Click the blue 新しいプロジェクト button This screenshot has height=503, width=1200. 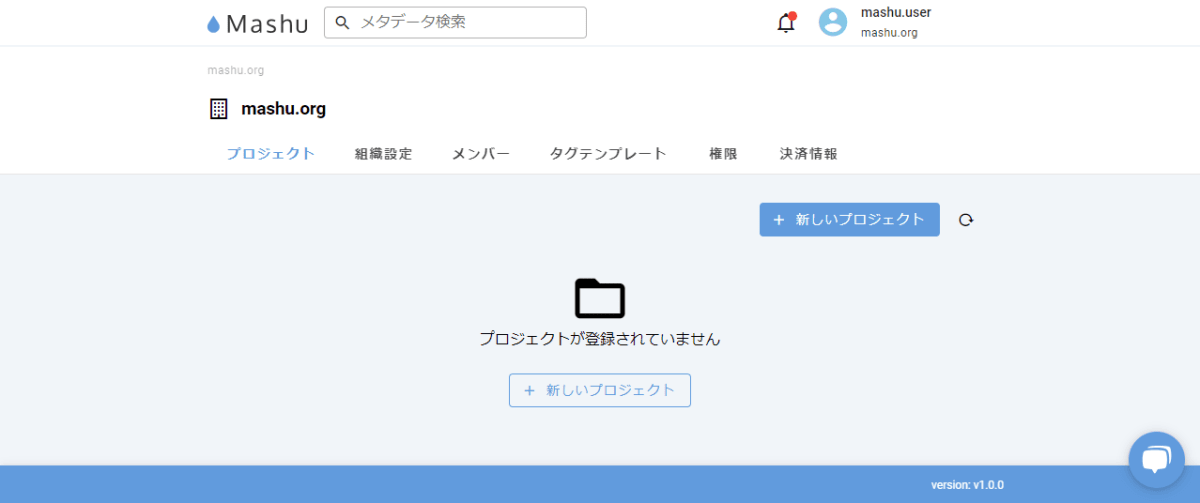point(850,220)
